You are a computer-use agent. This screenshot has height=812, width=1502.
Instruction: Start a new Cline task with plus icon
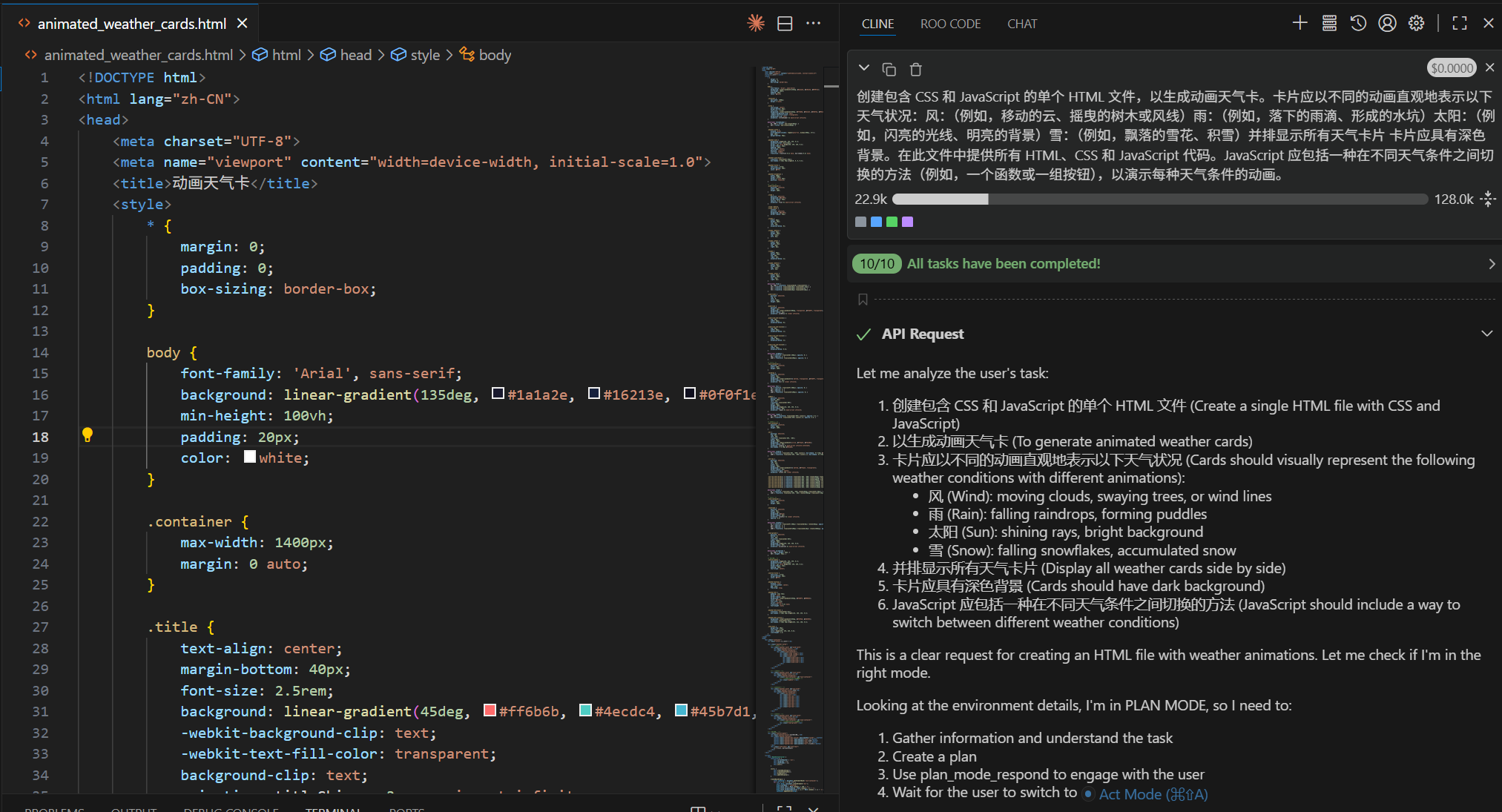pos(1300,23)
